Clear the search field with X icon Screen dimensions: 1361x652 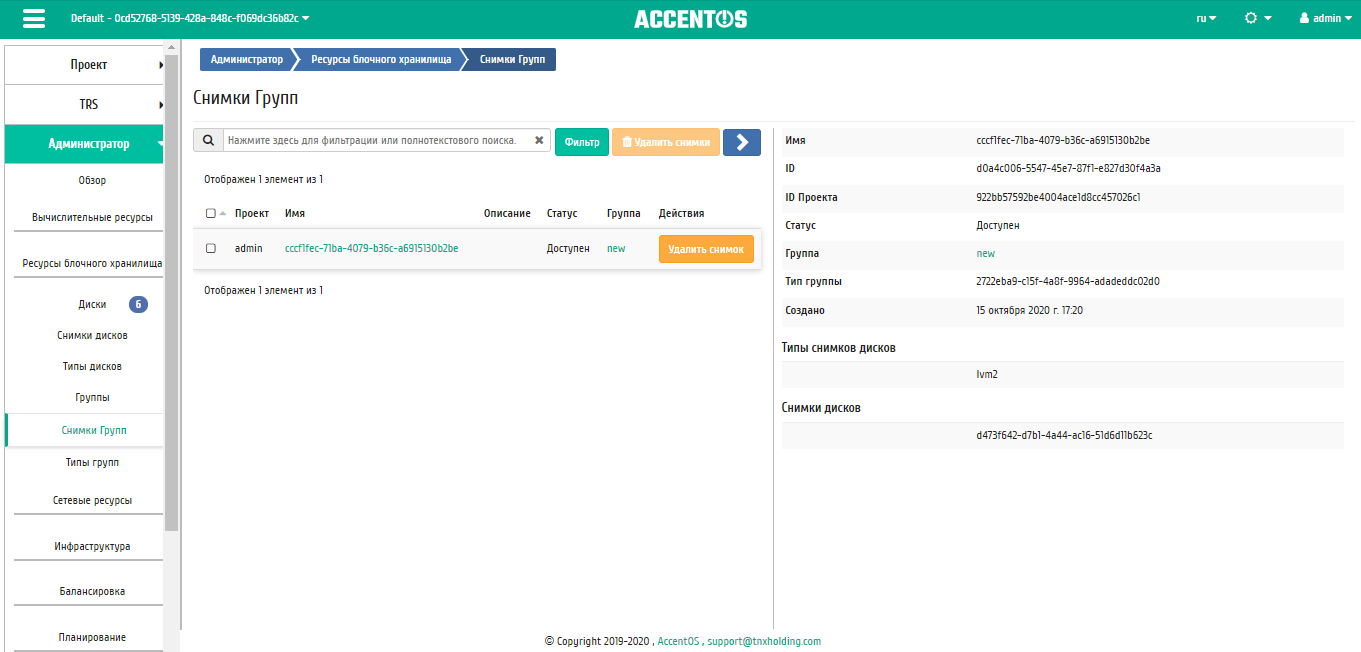click(x=539, y=141)
